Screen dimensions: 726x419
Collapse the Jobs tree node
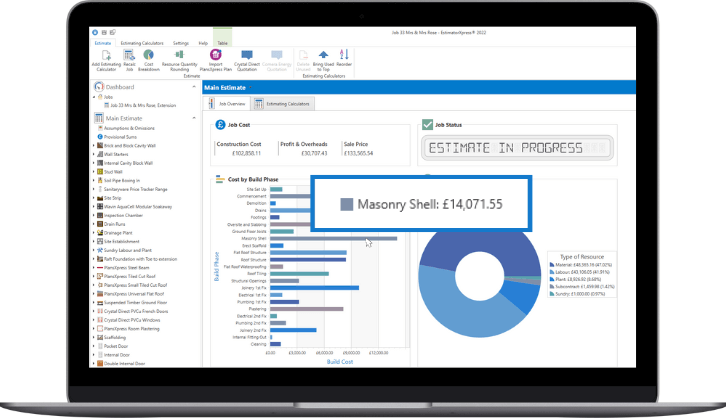click(94, 96)
